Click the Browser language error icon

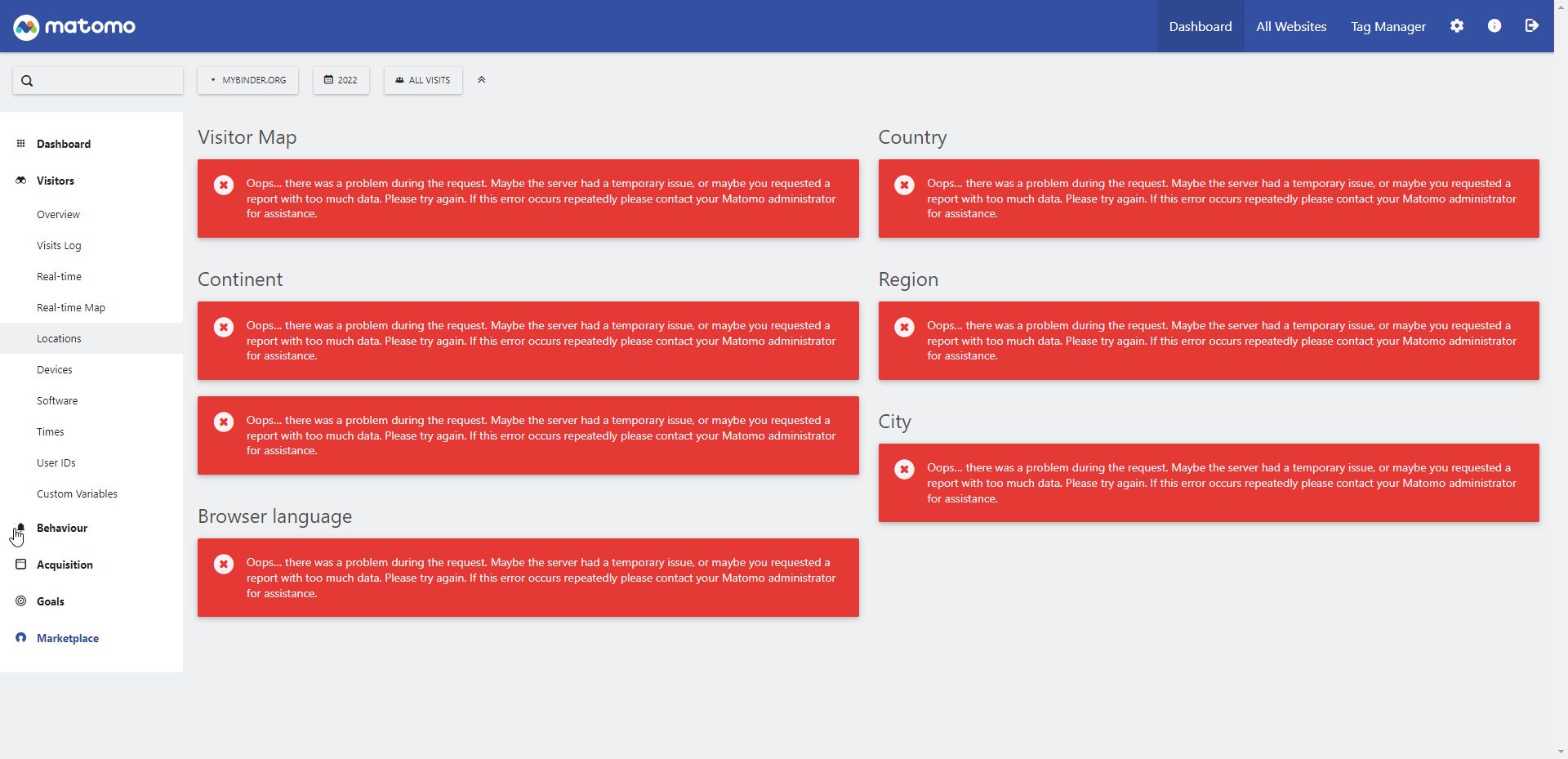click(224, 565)
